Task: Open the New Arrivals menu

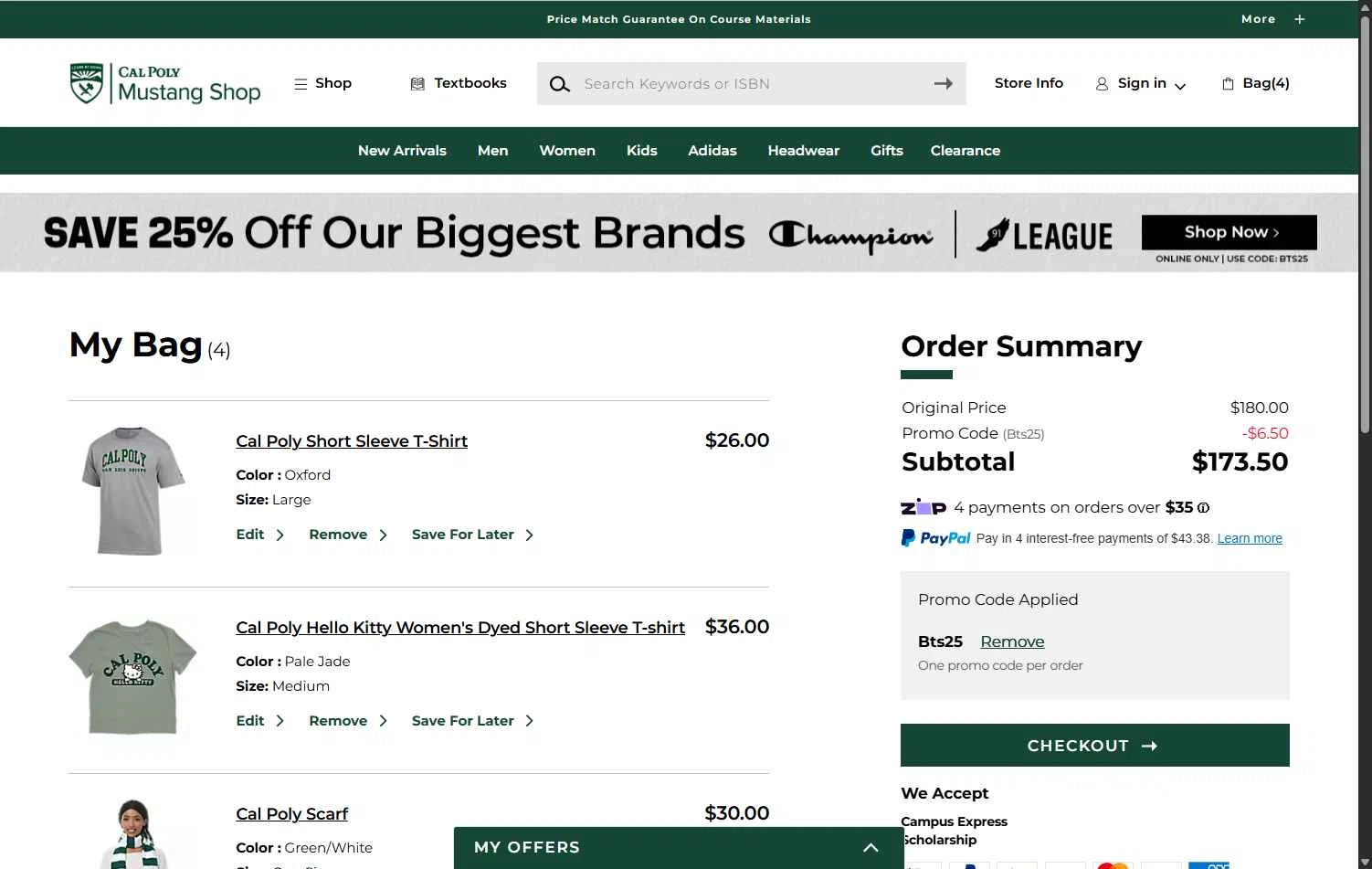Action: [x=402, y=151]
